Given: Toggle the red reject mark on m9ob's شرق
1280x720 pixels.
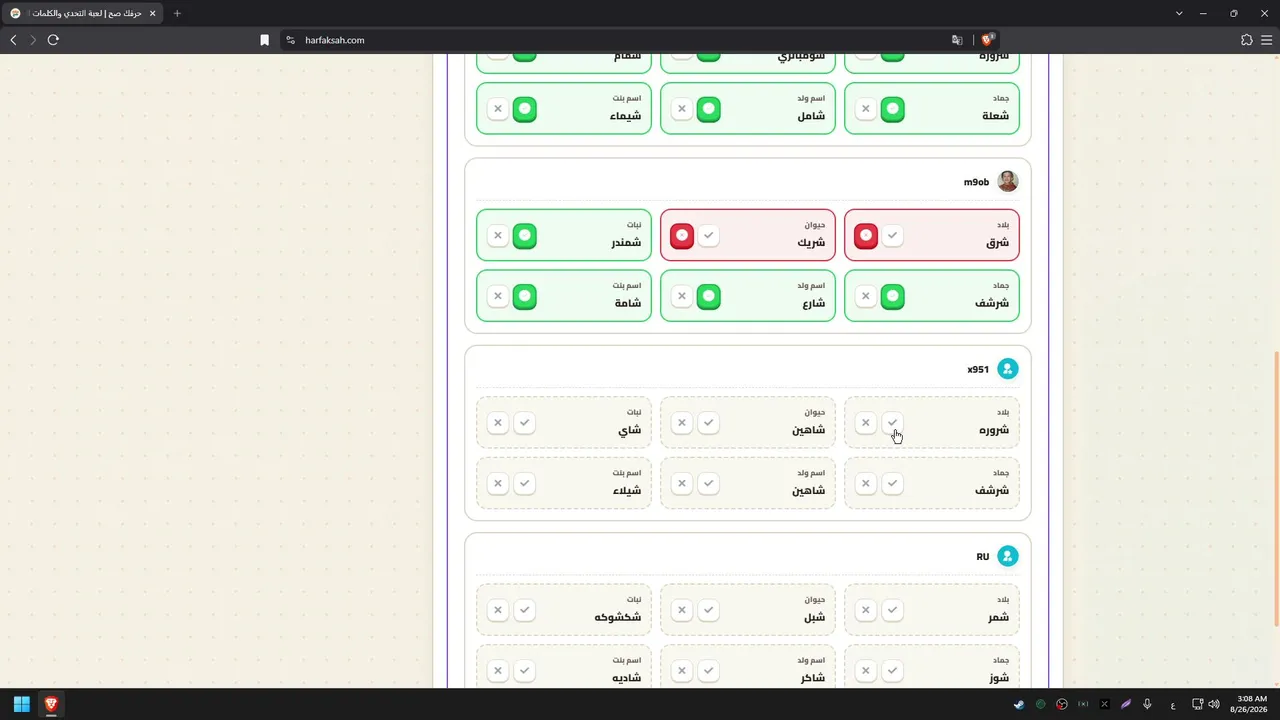Looking at the screenshot, I should tap(866, 236).
